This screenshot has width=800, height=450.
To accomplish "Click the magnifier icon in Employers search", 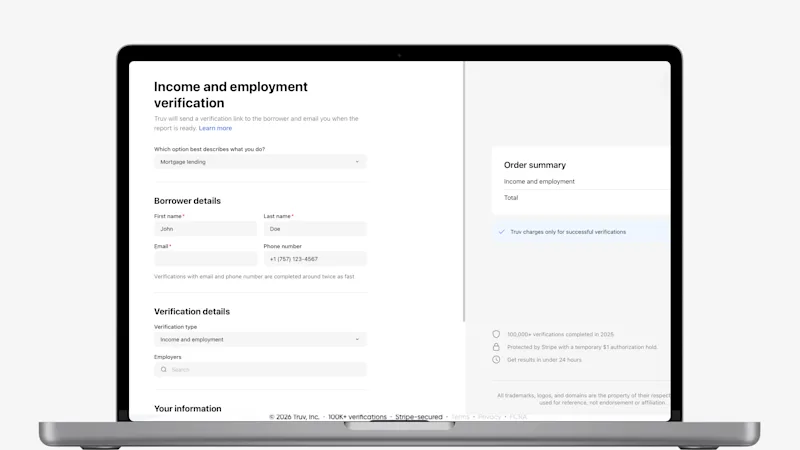I will (163, 369).
